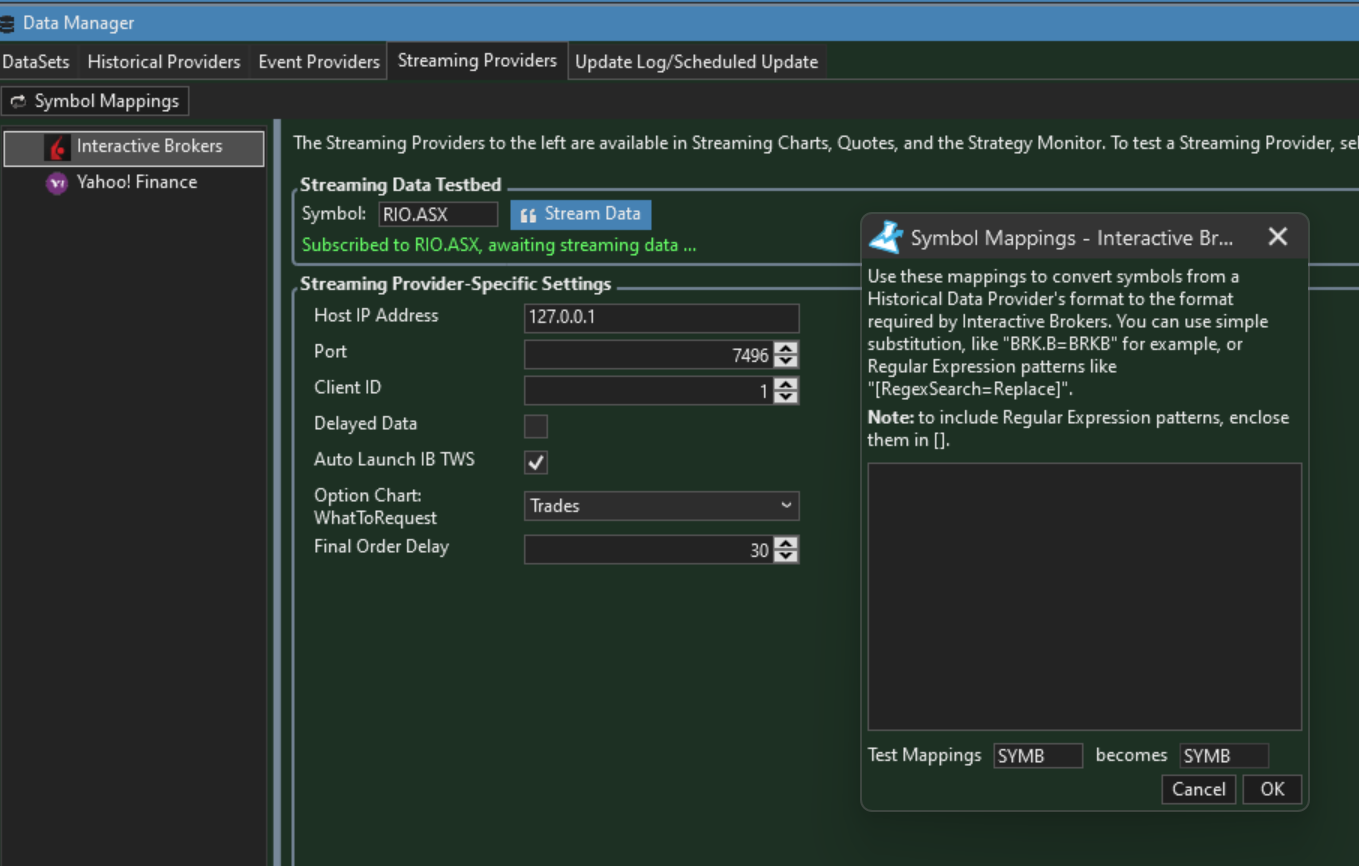Click the Port number field

click(649, 355)
